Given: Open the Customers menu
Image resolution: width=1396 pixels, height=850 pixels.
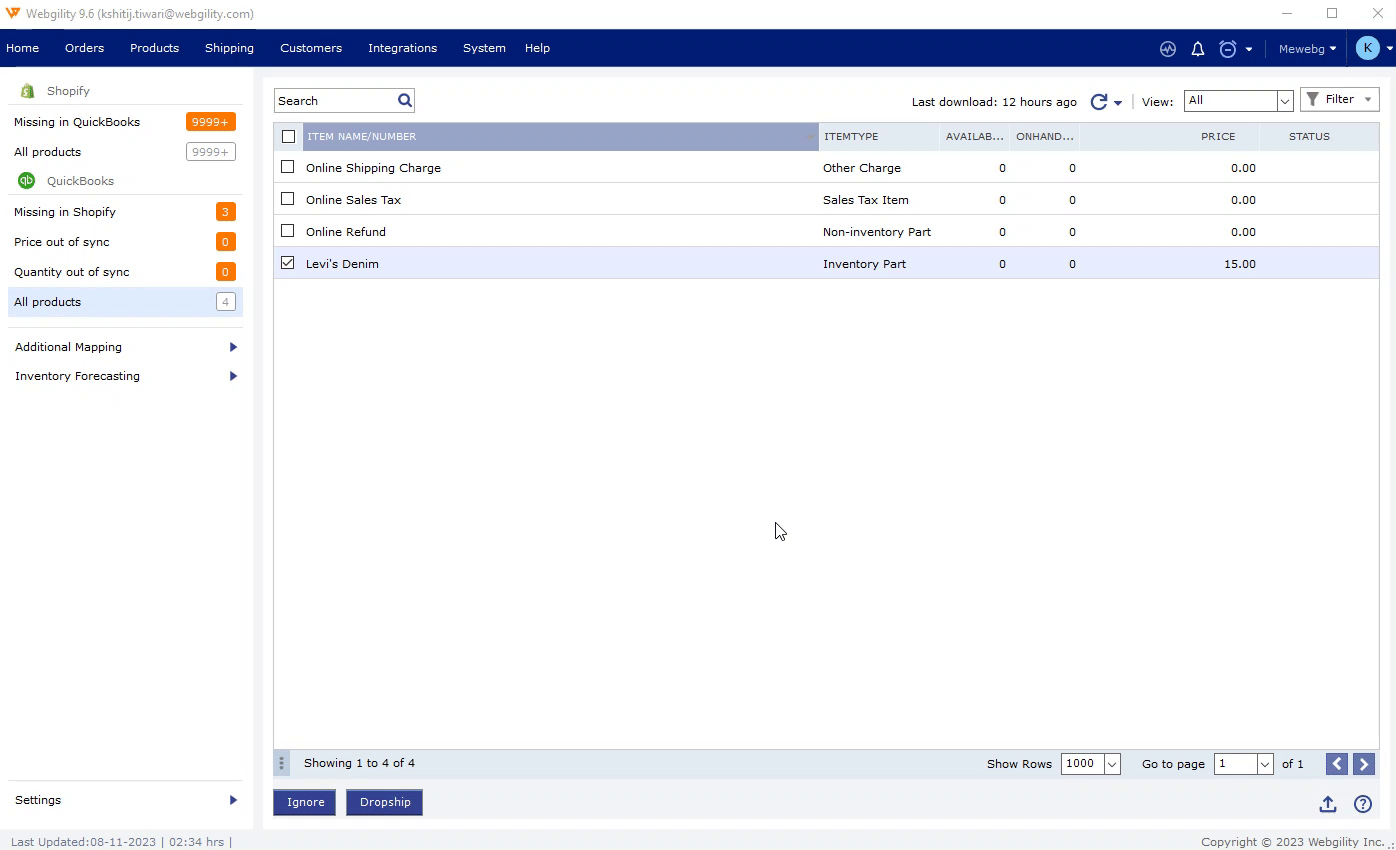Looking at the screenshot, I should (311, 48).
